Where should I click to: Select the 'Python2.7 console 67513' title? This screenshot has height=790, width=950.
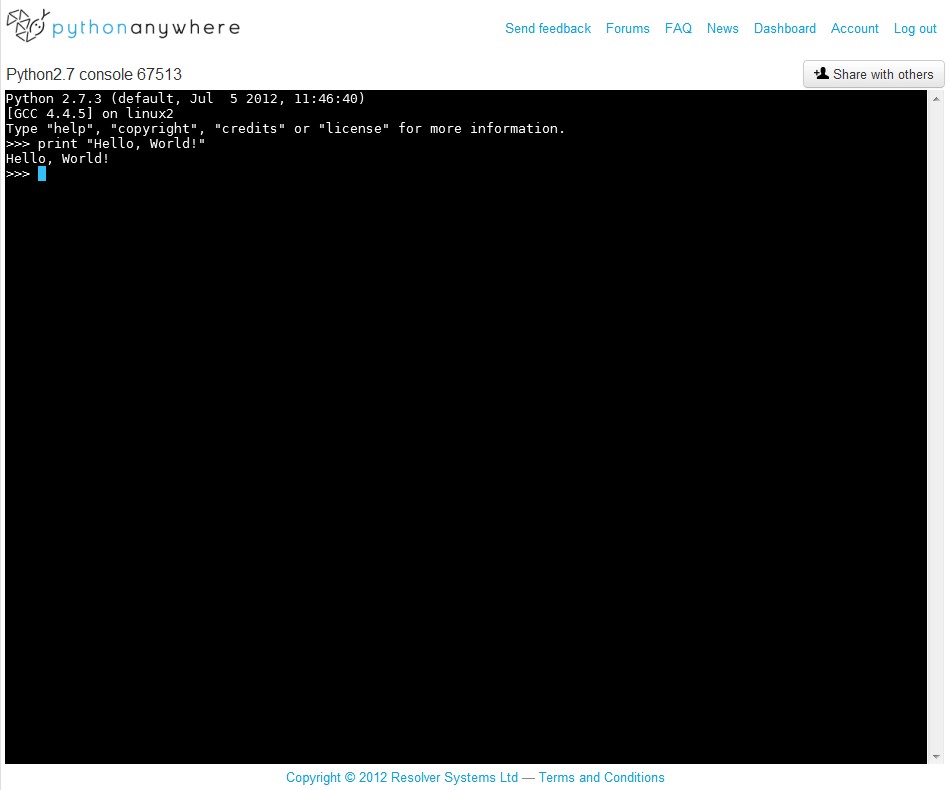tap(95, 74)
